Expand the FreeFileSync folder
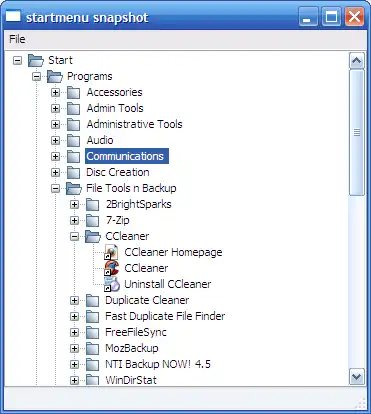The height and width of the screenshot is (414, 371). (x=74, y=332)
